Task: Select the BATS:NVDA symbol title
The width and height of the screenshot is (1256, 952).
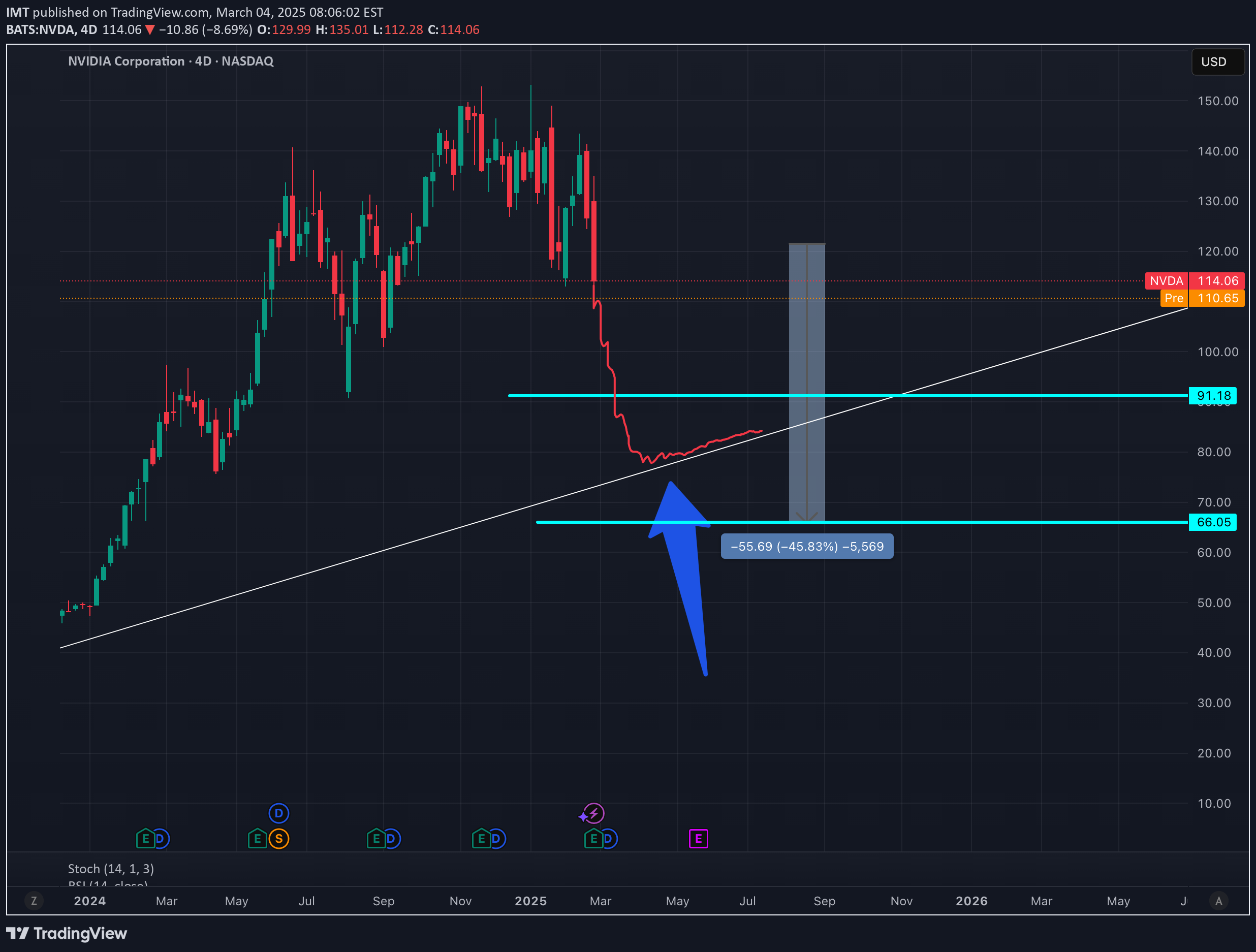Action: (40, 29)
